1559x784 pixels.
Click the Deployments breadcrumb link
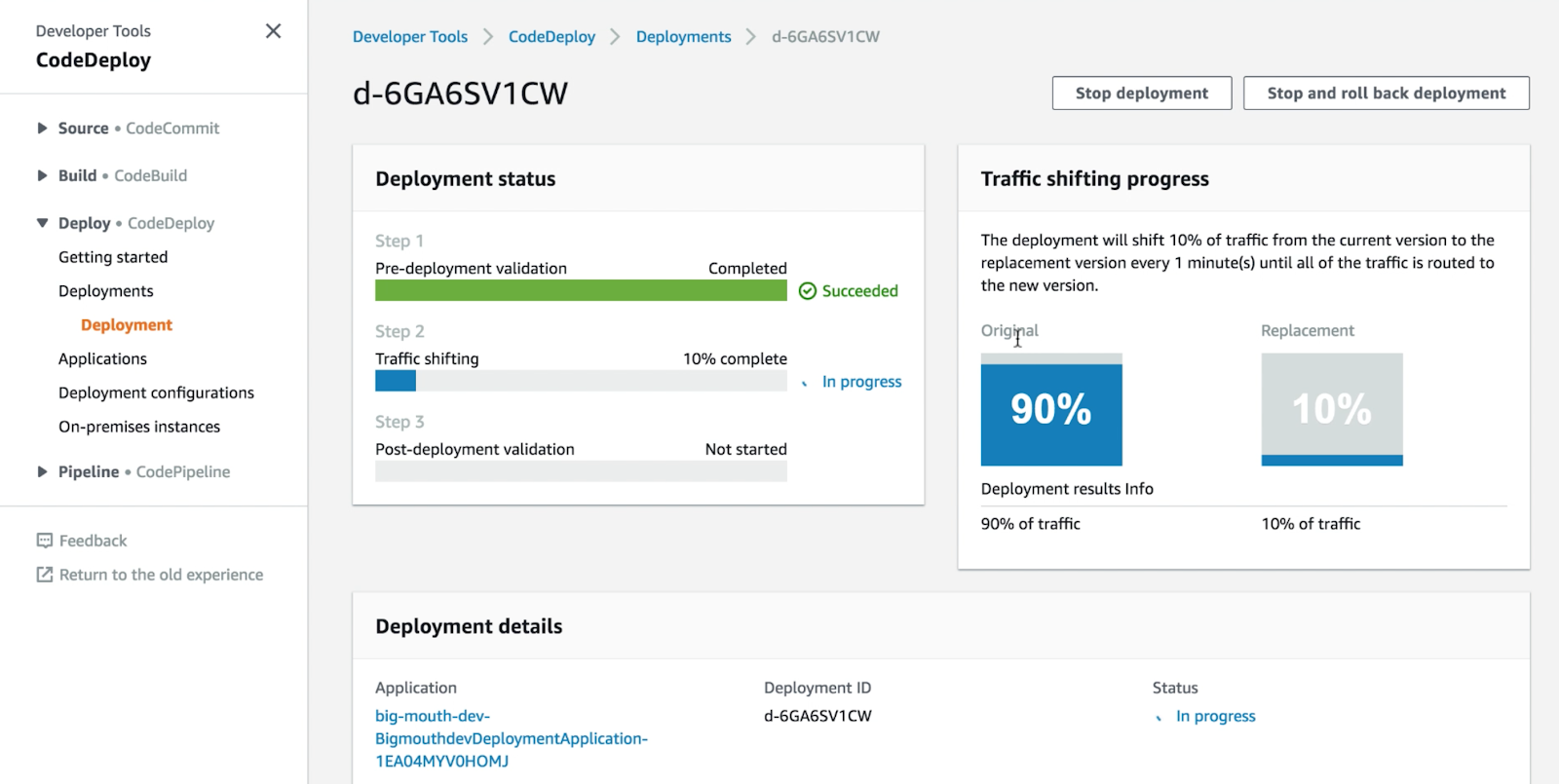click(683, 37)
